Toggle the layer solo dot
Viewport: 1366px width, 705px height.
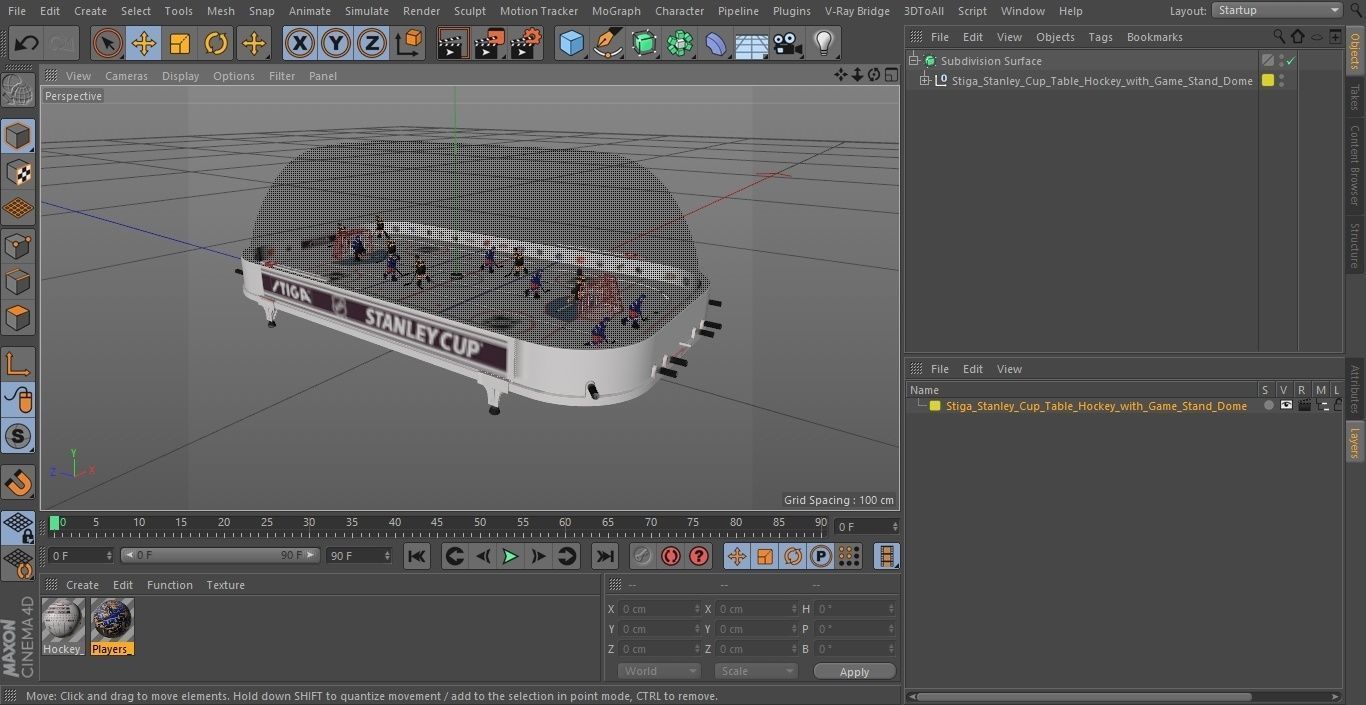coord(1268,406)
